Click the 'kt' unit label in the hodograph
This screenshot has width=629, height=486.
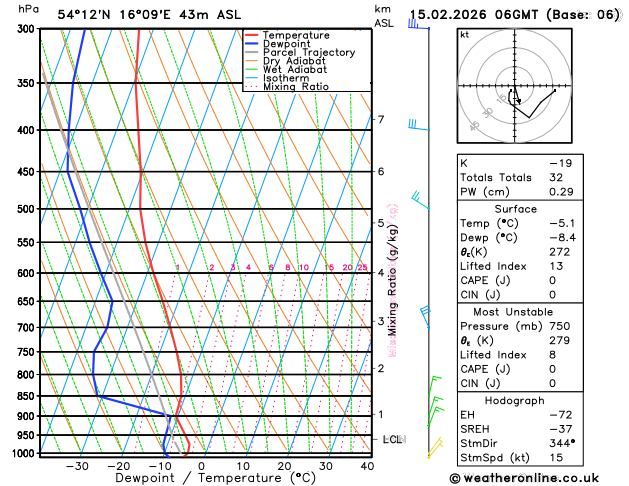tap(465, 35)
